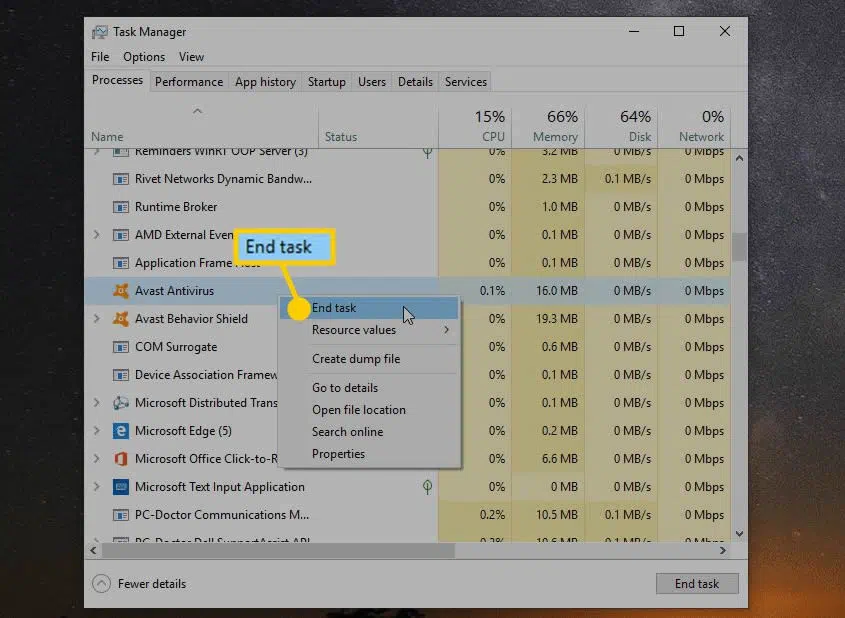Click the Microsoft Text Input Application icon
The width and height of the screenshot is (845, 618).
[121, 487]
